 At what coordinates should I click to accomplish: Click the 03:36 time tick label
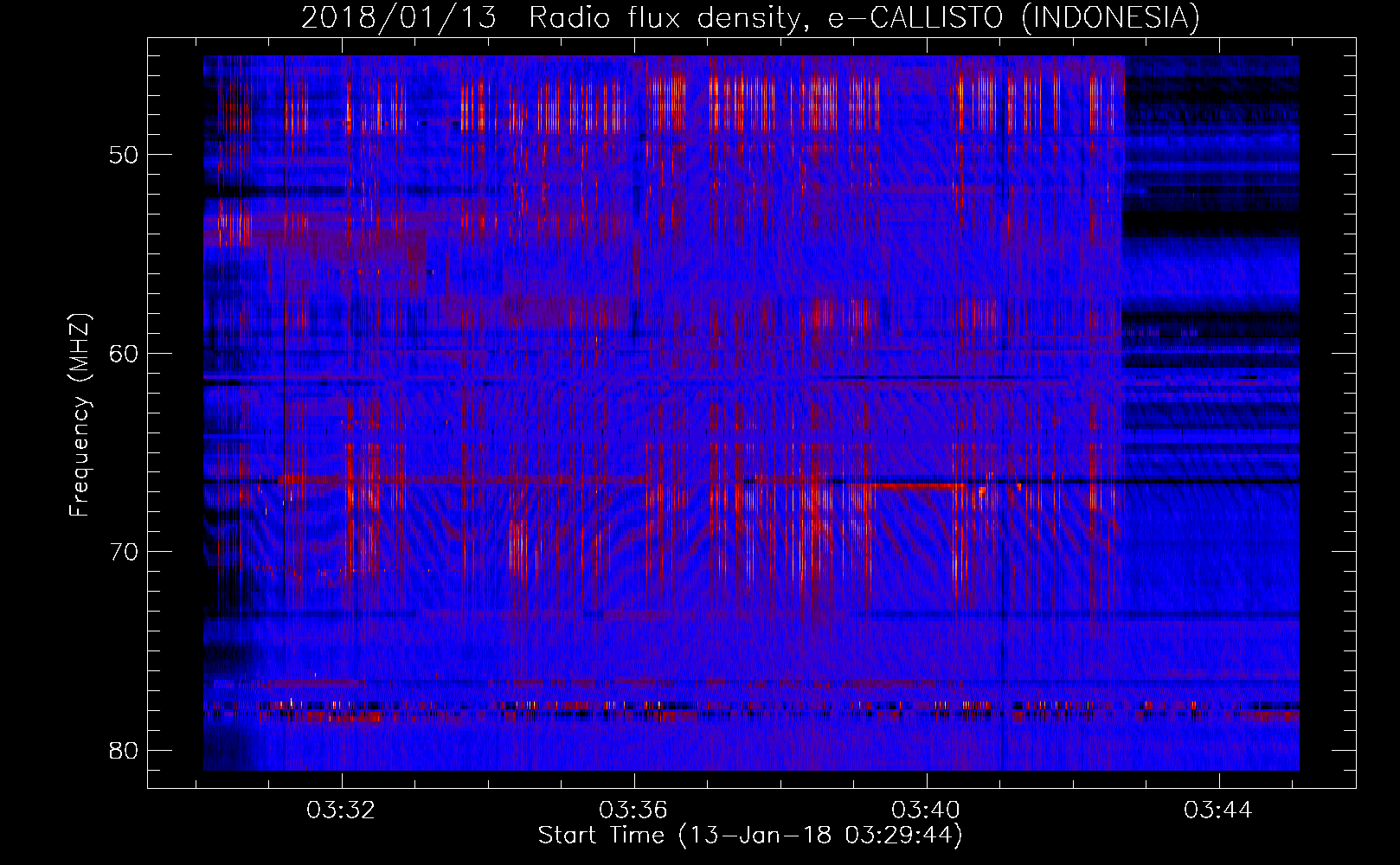click(x=633, y=811)
